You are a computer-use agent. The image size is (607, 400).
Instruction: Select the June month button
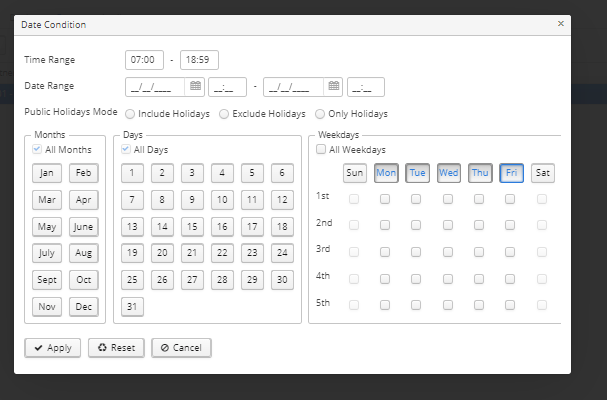coord(84,227)
